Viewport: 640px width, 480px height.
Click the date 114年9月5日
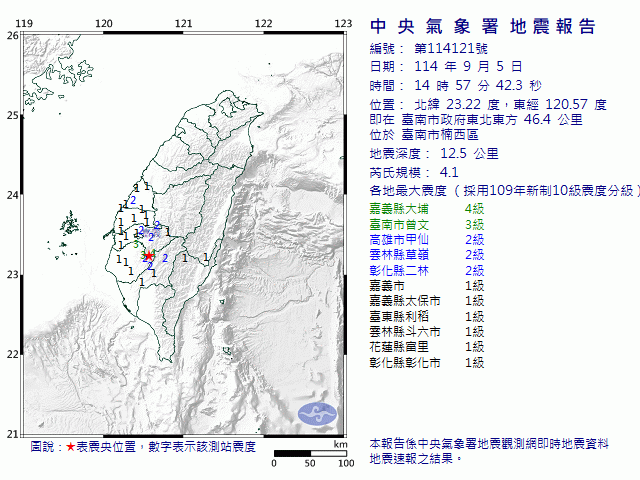pos(468,67)
